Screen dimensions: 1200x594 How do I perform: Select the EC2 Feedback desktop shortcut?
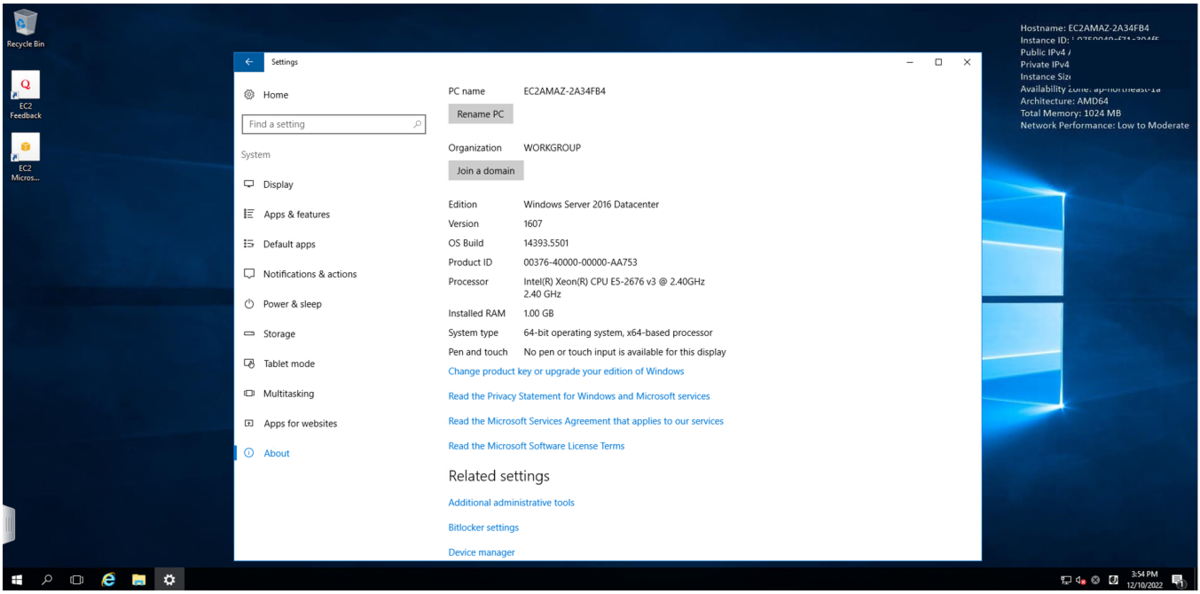[25, 95]
